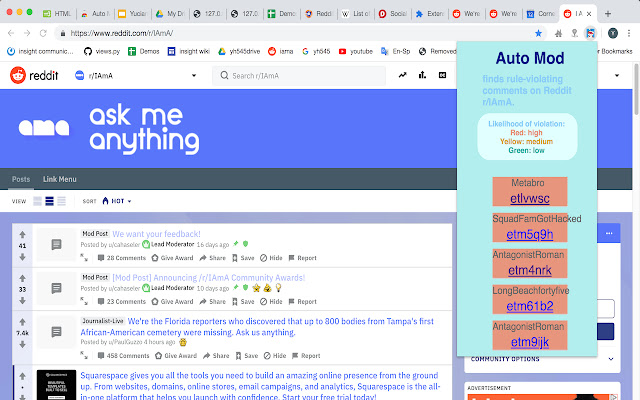Screen dimensions: 640x400
Task: Switch to the My Drive browser tab
Action: coord(171,13)
